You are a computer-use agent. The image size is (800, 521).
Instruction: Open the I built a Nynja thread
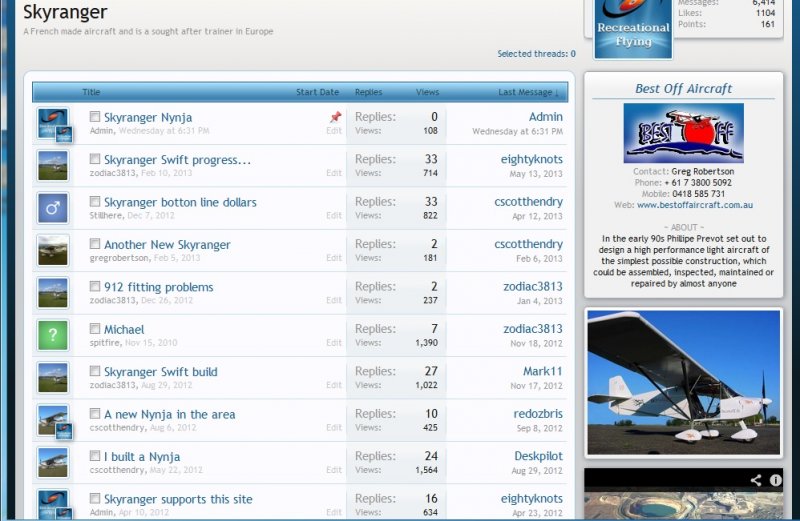(142, 456)
